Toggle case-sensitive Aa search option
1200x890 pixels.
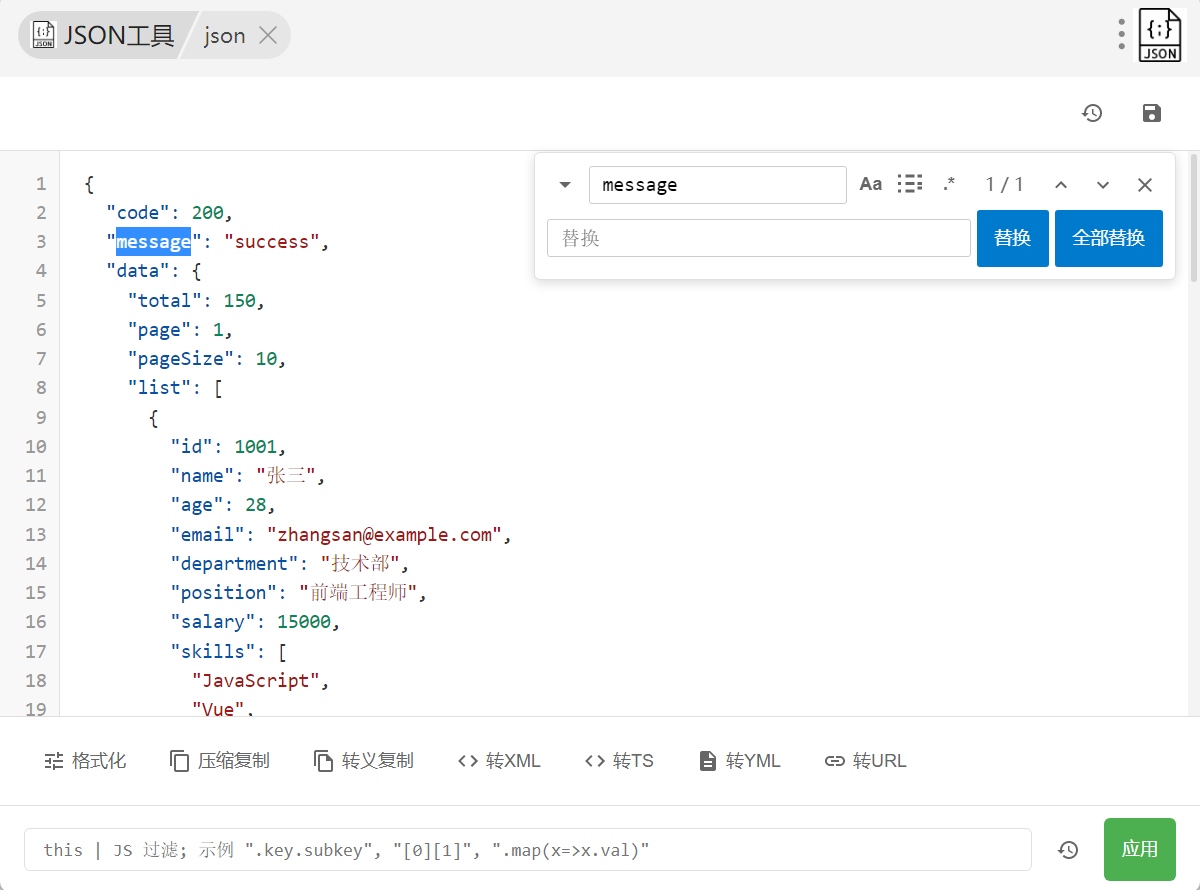coord(871,184)
